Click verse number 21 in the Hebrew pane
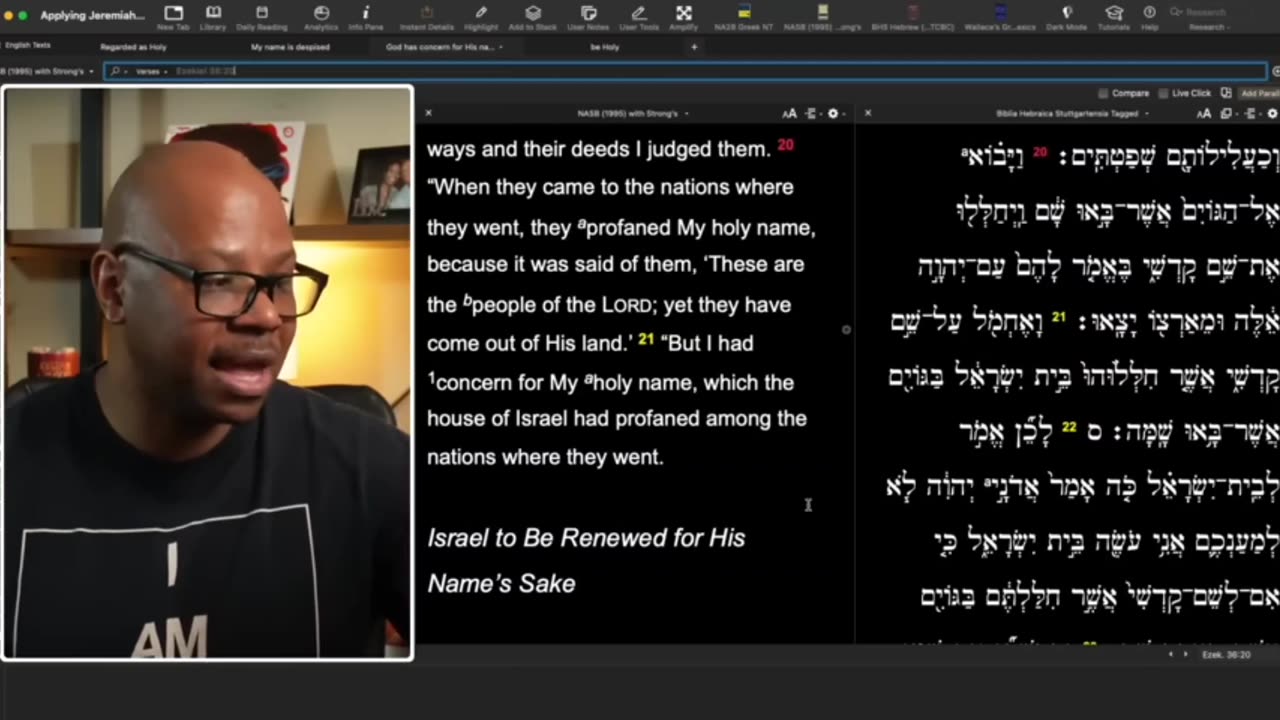1280x720 pixels. [1059, 318]
